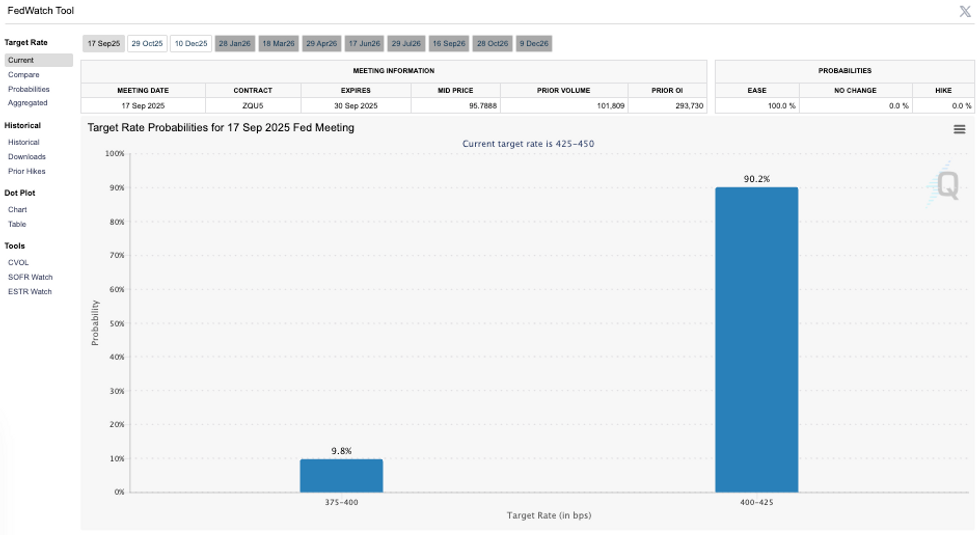
Task: Open the Compare view in the sidebar
Action: point(24,75)
